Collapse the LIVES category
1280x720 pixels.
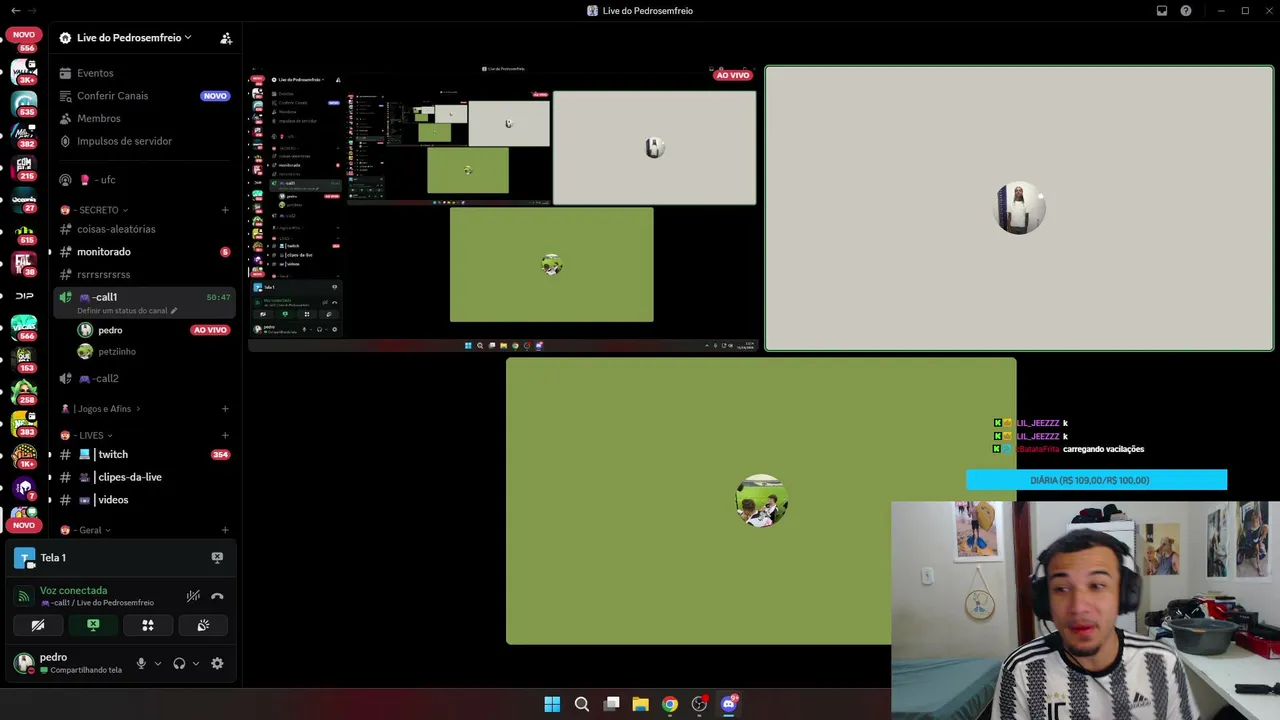pyautogui.click(x=89, y=435)
